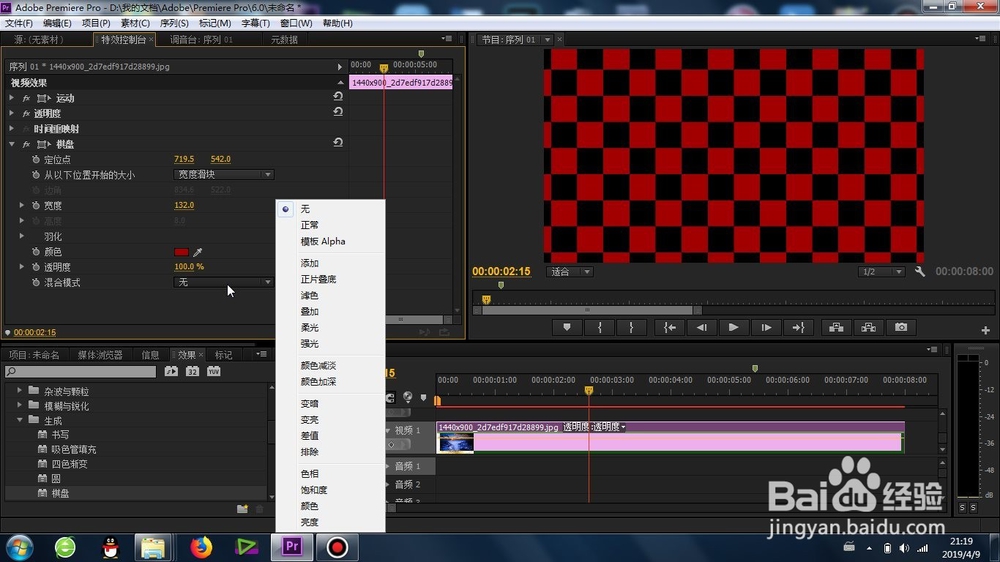The height and width of the screenshot is (562, 1000).
Task: Filter by accelerated effects icon
Action: [171, 371]
